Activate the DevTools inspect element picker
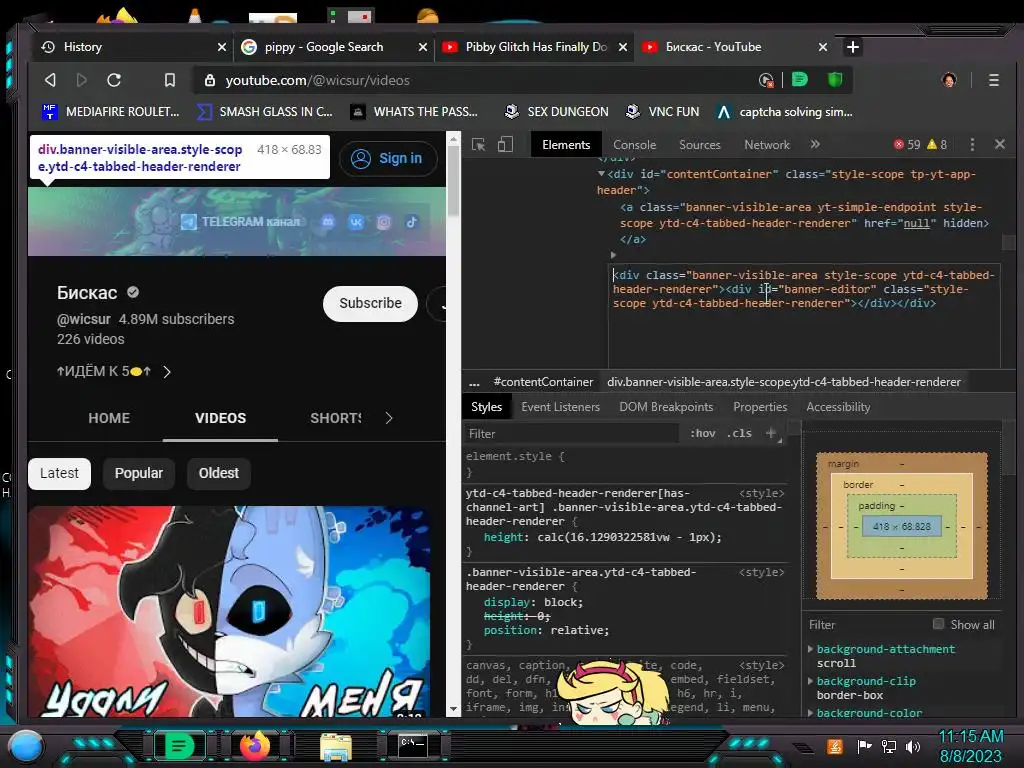The image size is (1024, 768). [479, 144]
